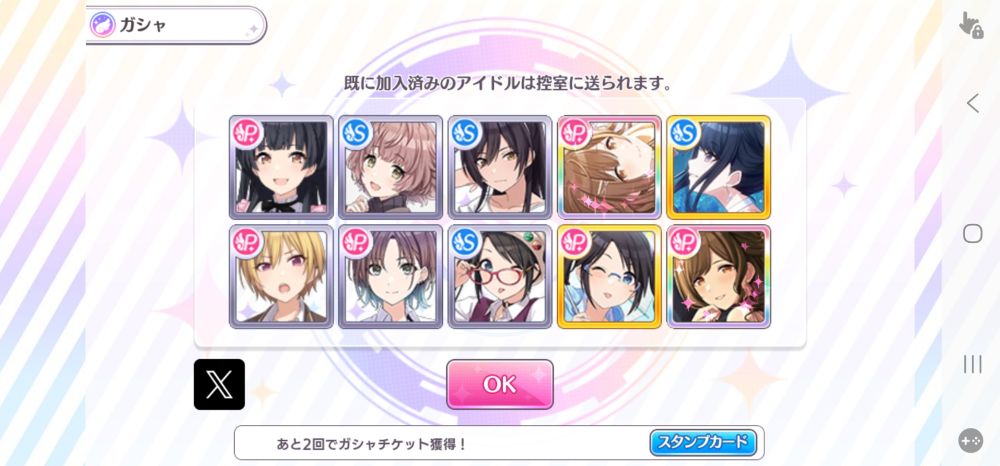
Task: Select sleeping brown-haired idol card
Action: (x=609, y=167)
